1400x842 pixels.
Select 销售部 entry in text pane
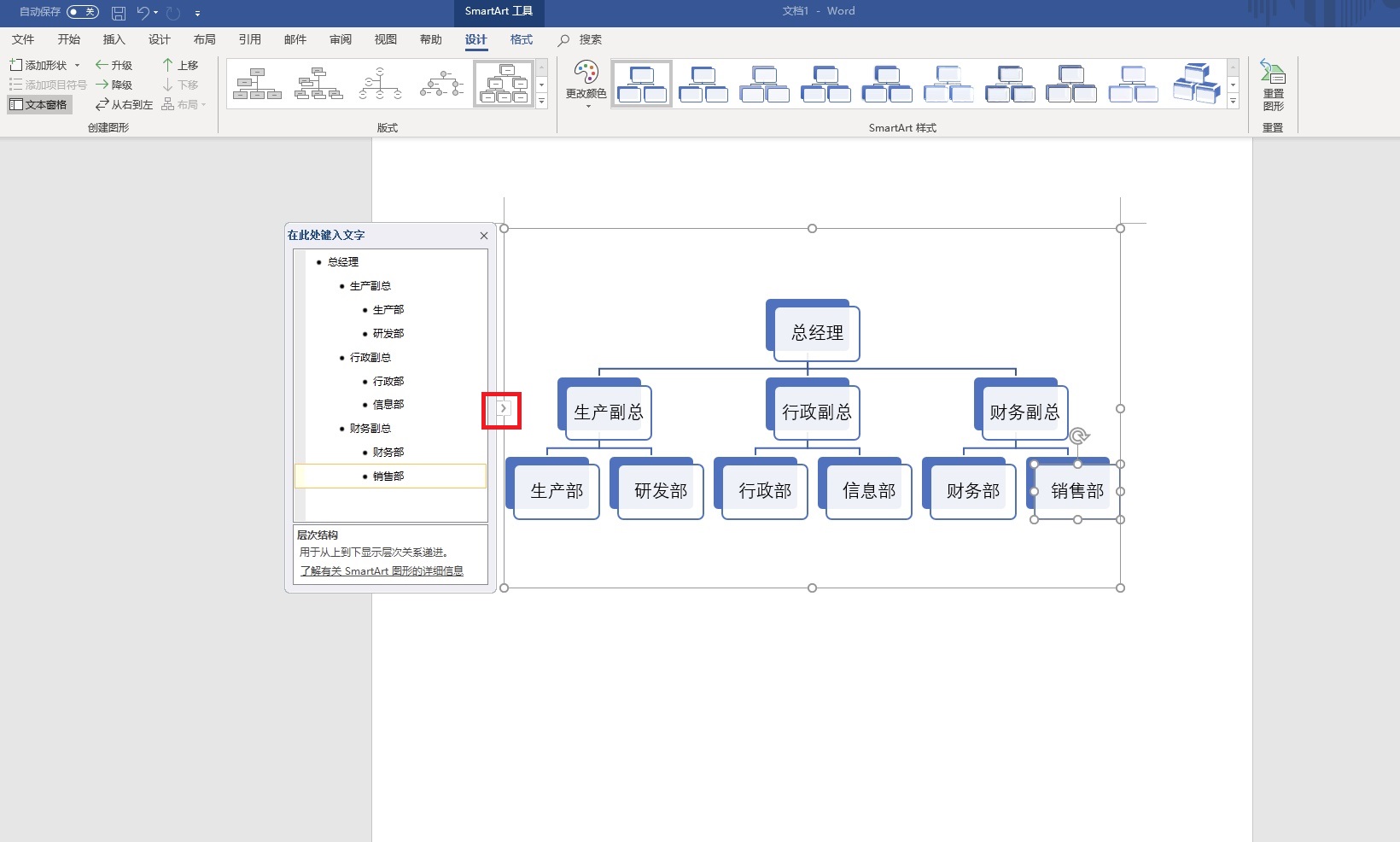[388, 477]
